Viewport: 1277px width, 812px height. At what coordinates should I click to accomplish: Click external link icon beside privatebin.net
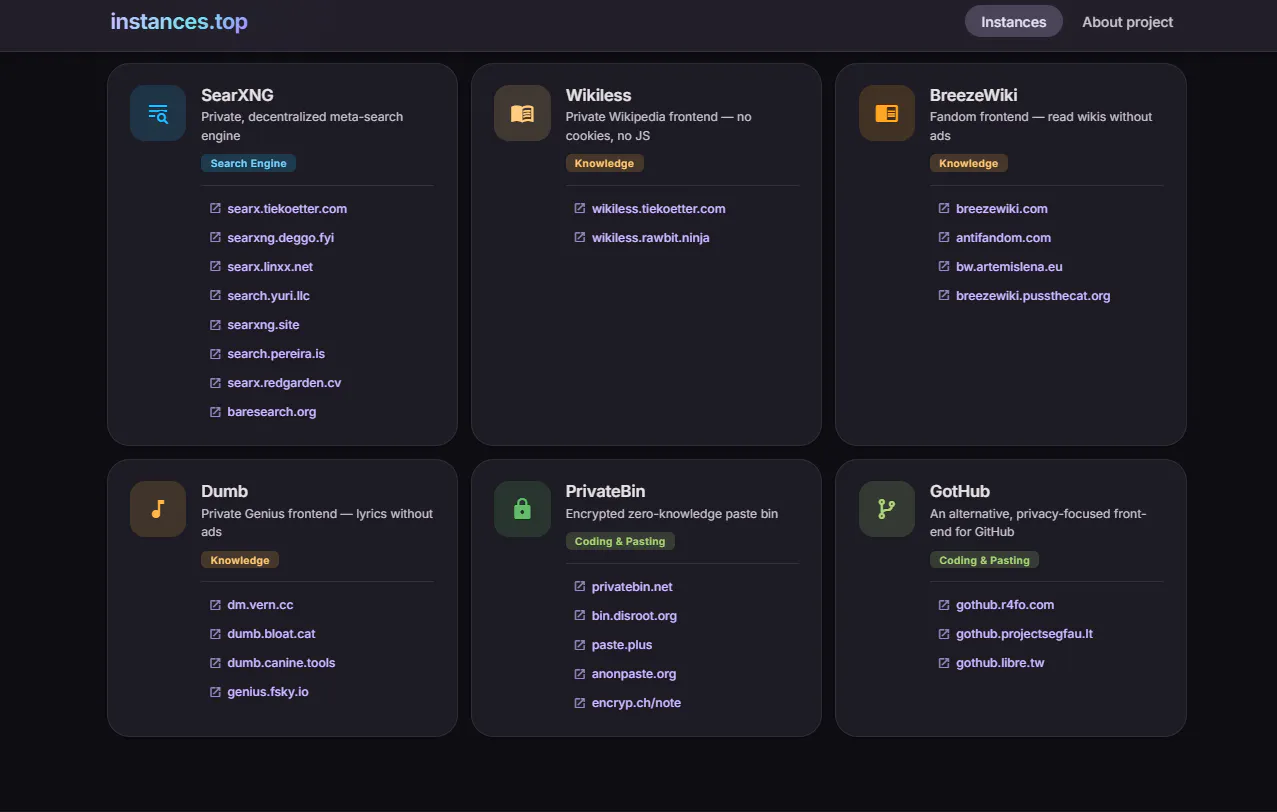[x=580, y=587]
